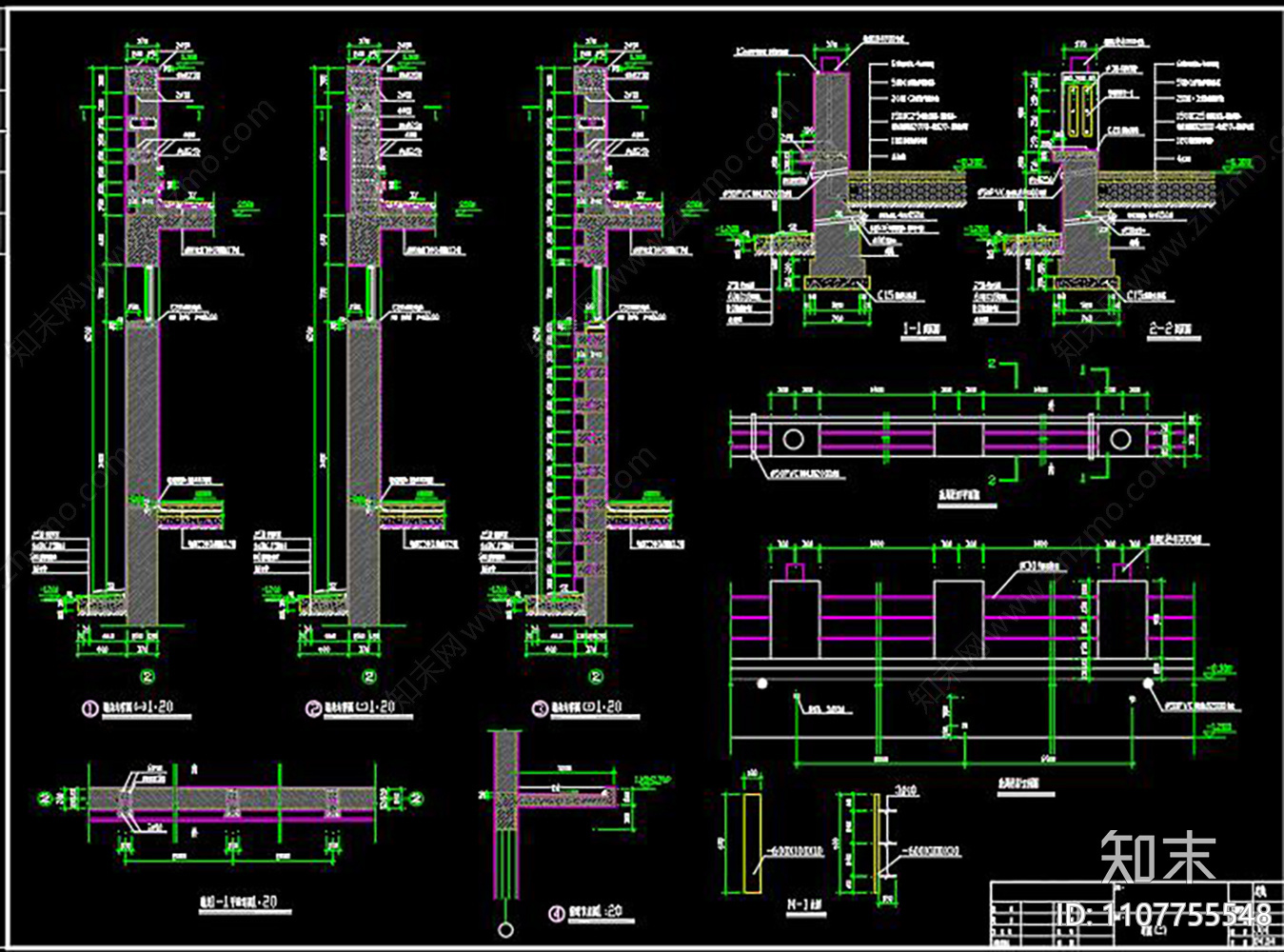This screenshot has width=1284, height=952.
Task: Pick the right white drain dot in fence elevation
Action: pos(1149,683)
